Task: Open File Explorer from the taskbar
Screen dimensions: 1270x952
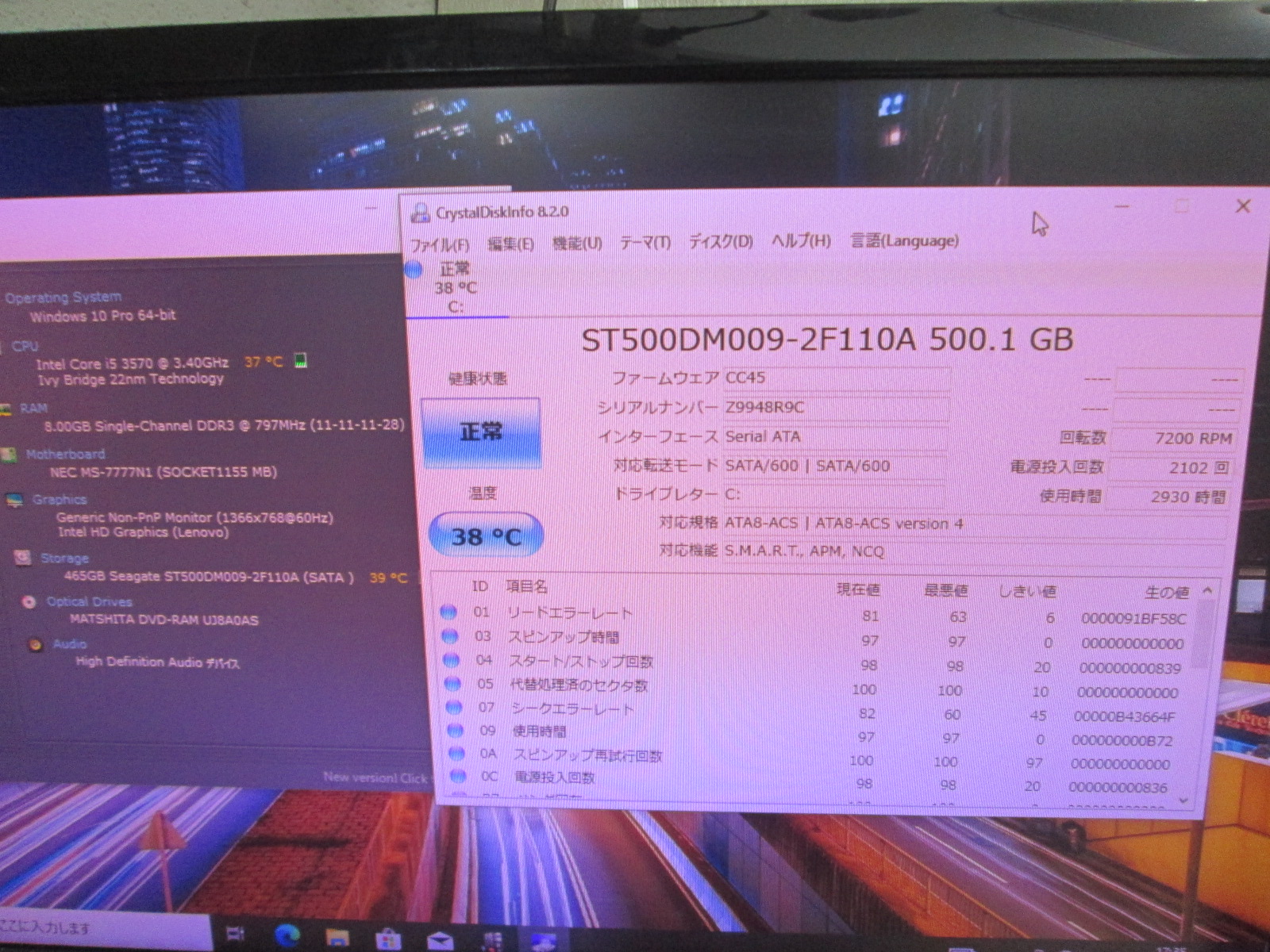Action: click(x=338, y=939)
